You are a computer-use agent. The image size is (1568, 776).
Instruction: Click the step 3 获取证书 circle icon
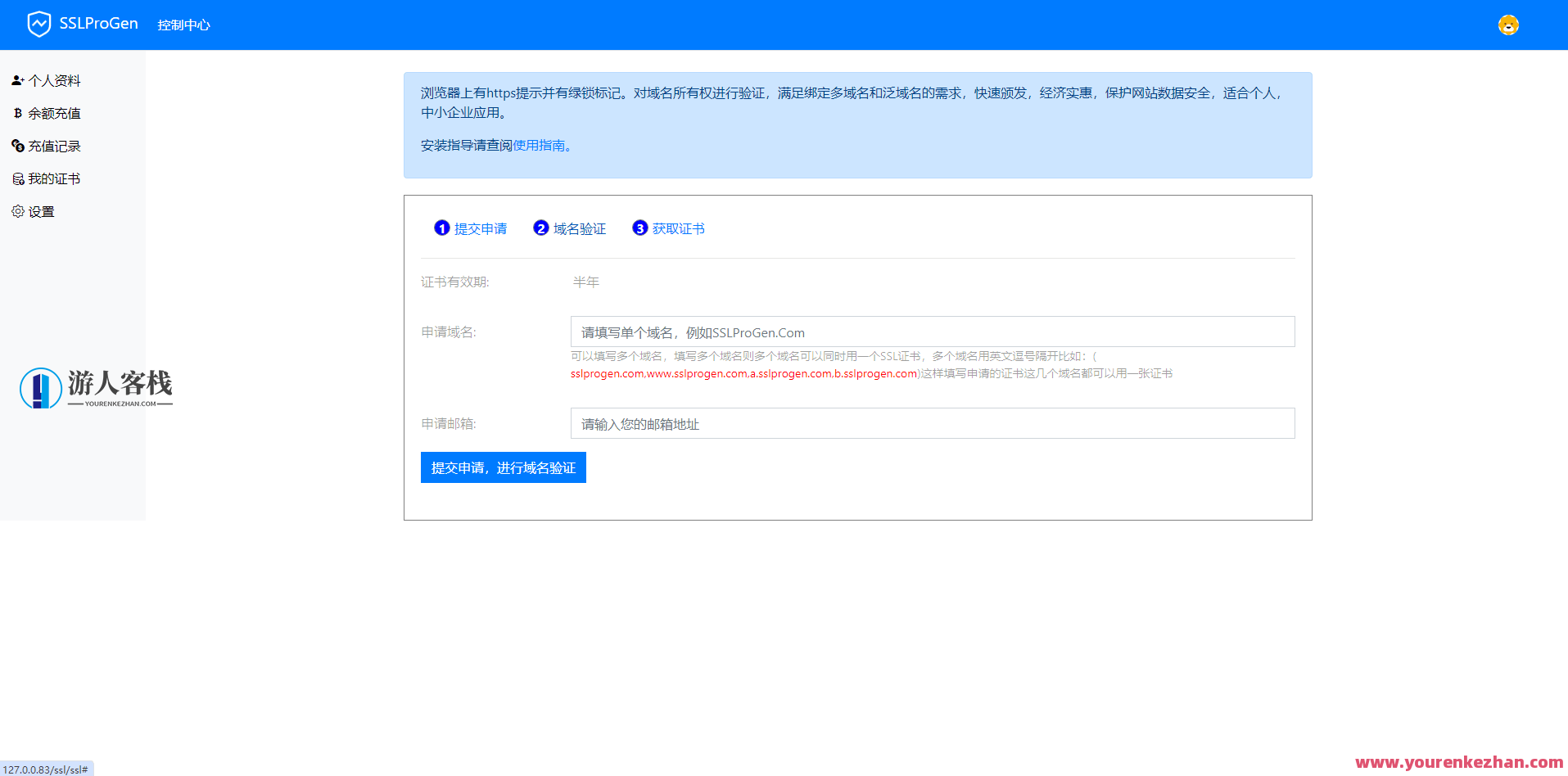pyautogui.click(x=640, y=228)
